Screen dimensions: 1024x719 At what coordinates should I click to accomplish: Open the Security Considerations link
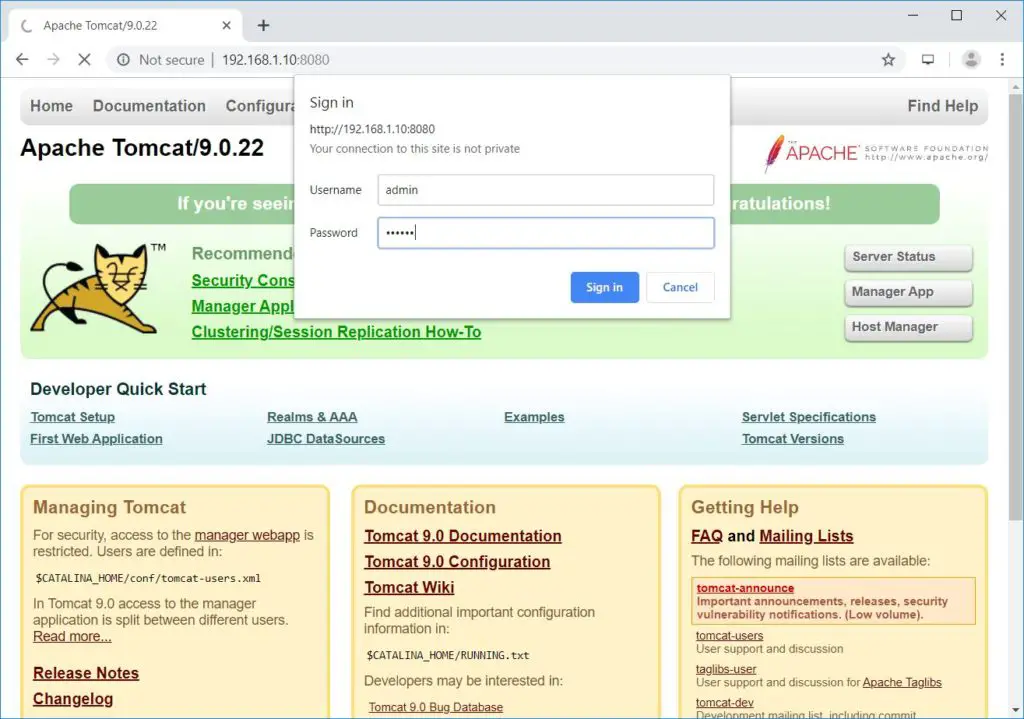[243, 280]
